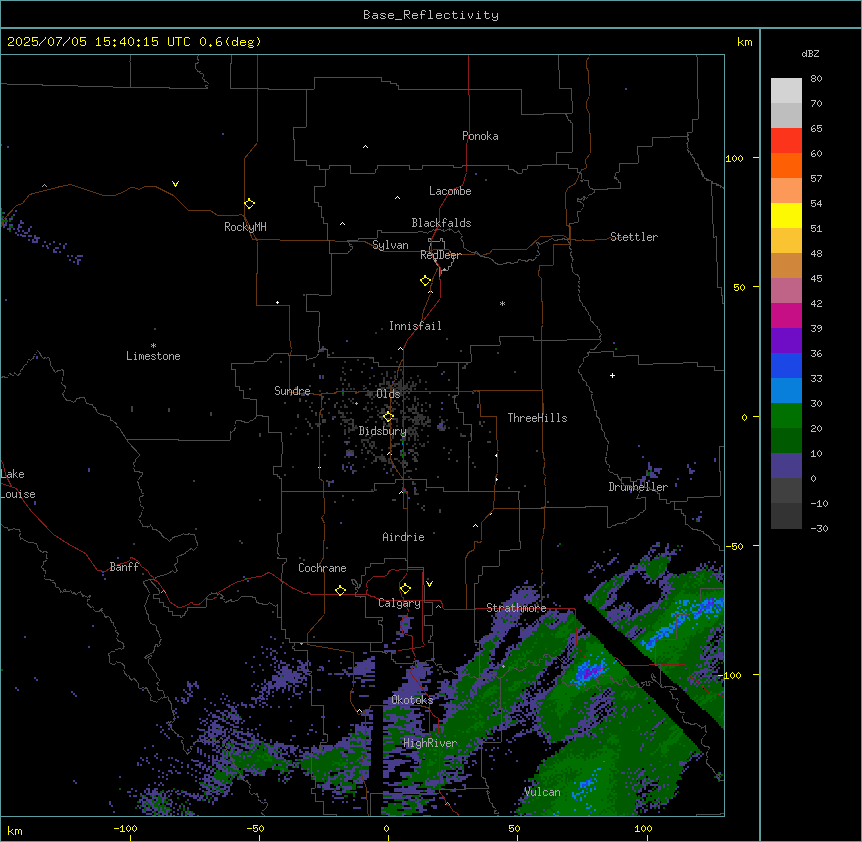862x842 pixels.
Task: Click the violet 39 dBZ legend swatch
Action: point(786,340)
